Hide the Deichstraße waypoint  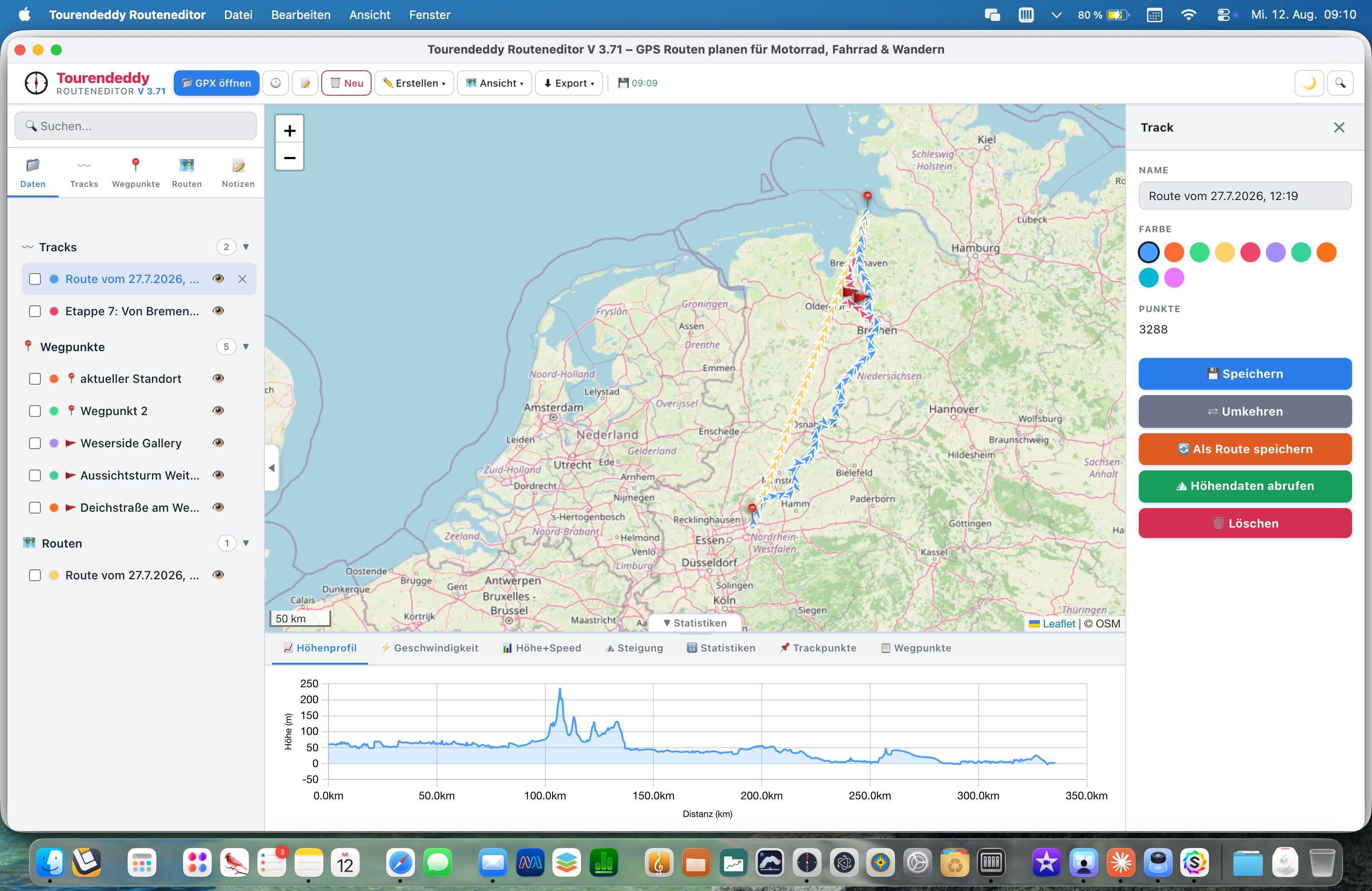point(218,507)
